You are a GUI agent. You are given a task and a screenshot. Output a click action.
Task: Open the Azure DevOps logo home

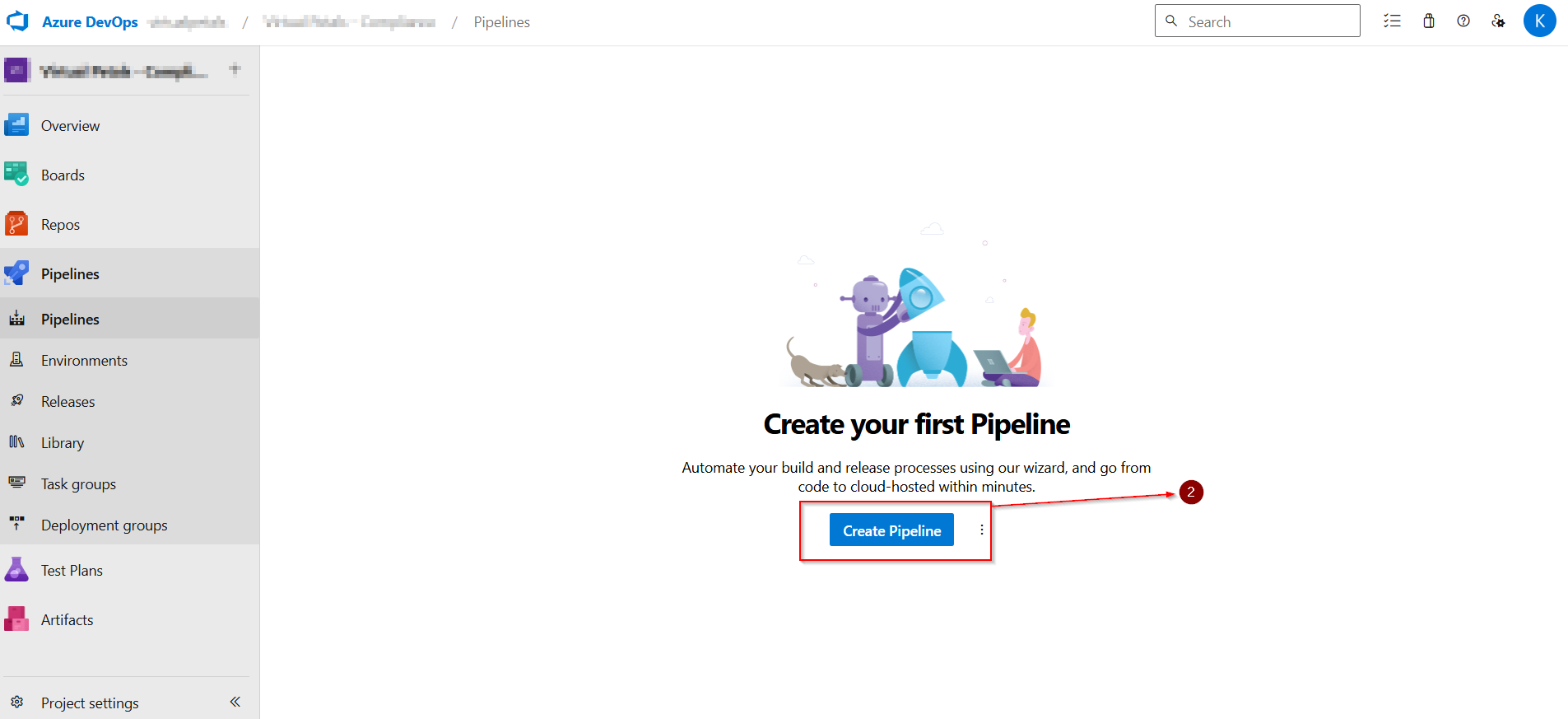(17, 21)
